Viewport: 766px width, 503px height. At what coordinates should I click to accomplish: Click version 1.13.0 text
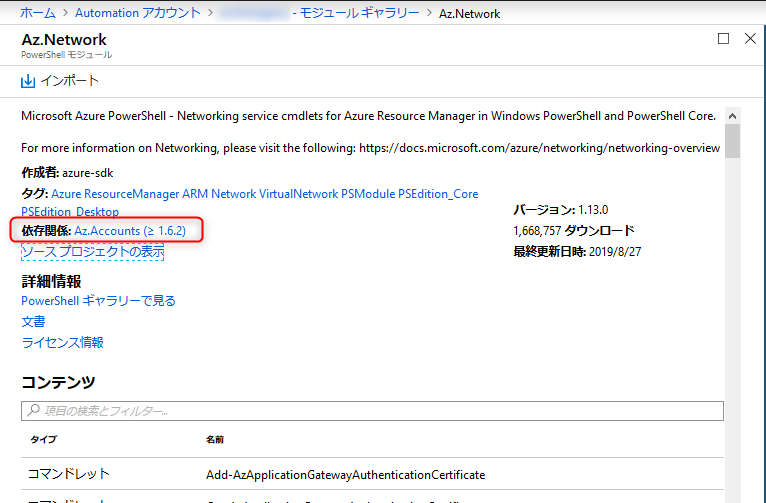(593, 210)
